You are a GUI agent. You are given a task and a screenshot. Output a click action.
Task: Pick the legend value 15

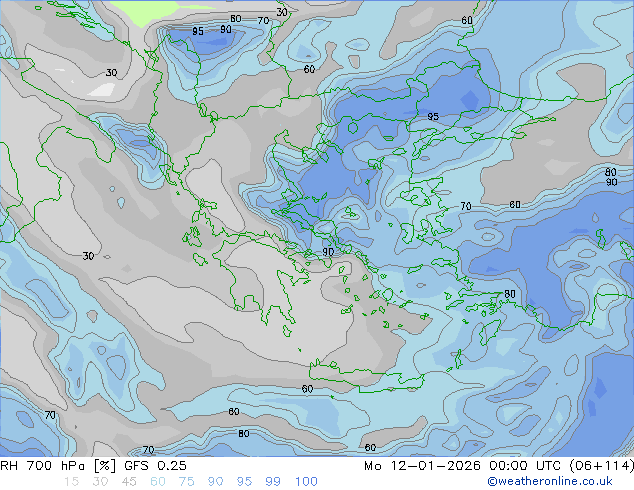[71, 482]
